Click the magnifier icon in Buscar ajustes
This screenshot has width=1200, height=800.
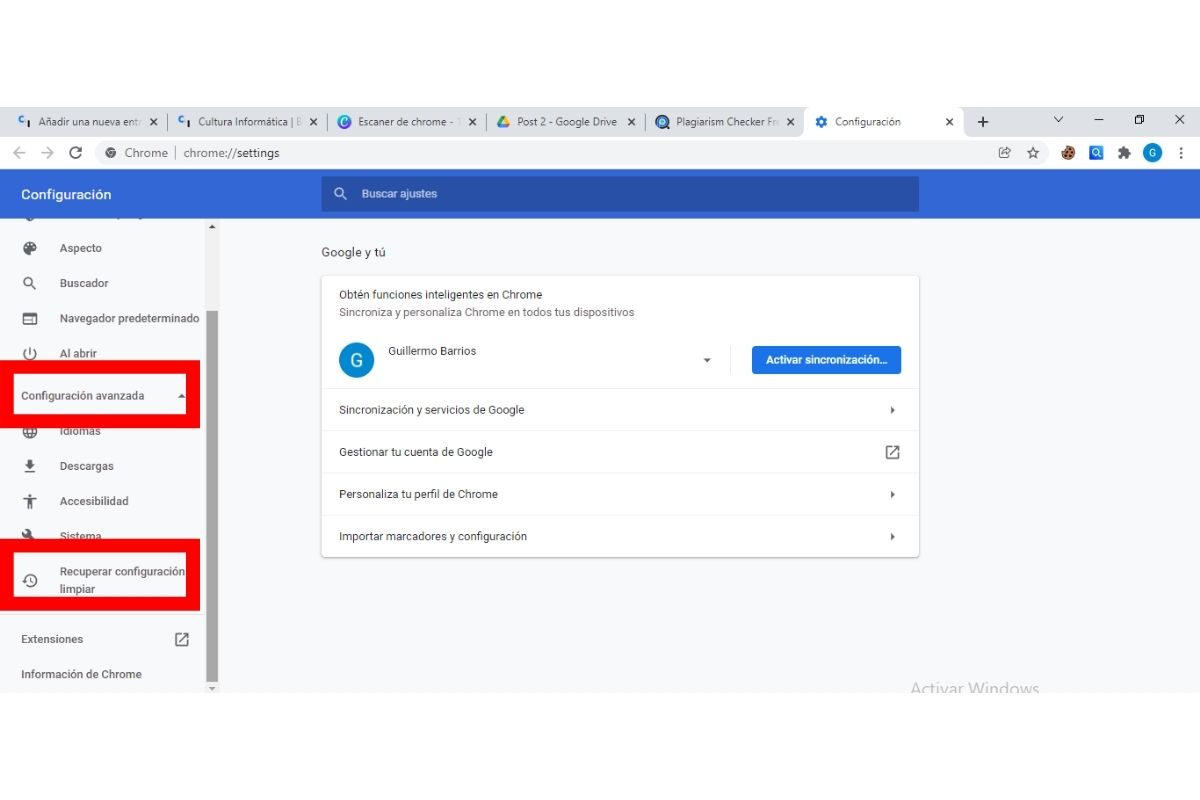click(341, 194)
